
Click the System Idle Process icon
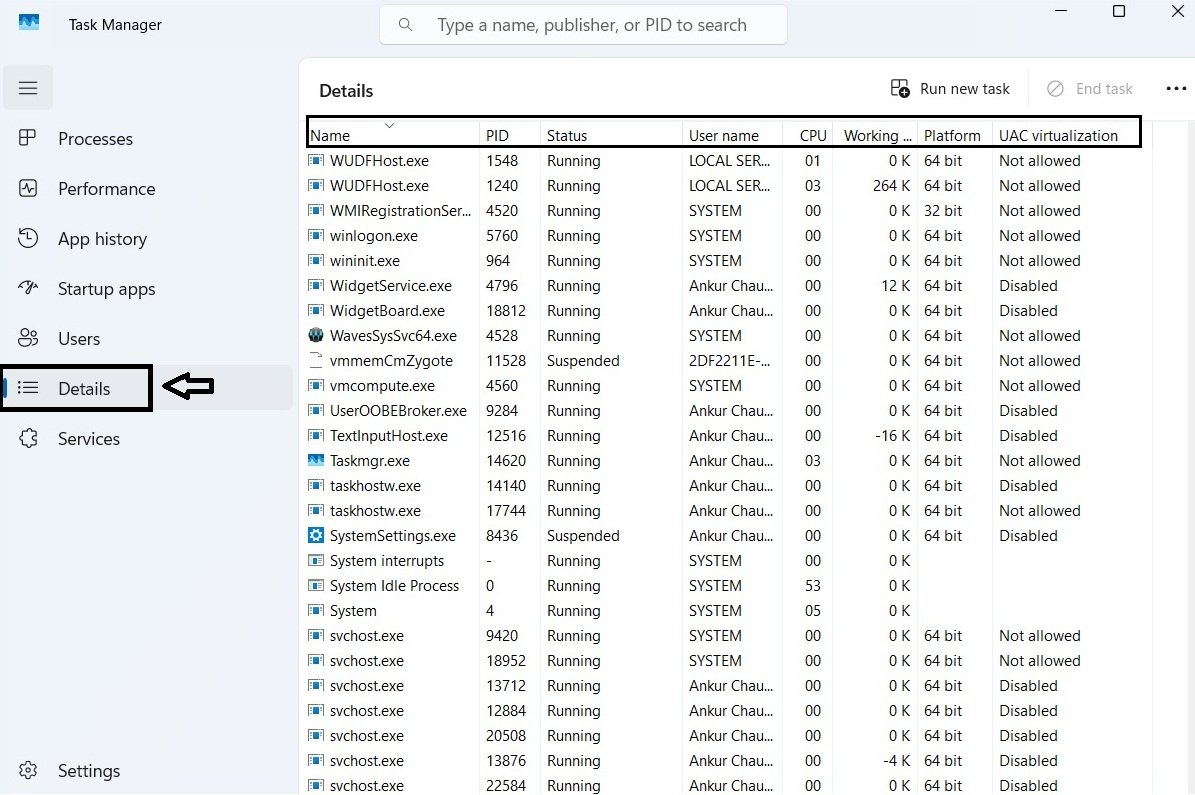pyautogui.click(x=316, y=585)
